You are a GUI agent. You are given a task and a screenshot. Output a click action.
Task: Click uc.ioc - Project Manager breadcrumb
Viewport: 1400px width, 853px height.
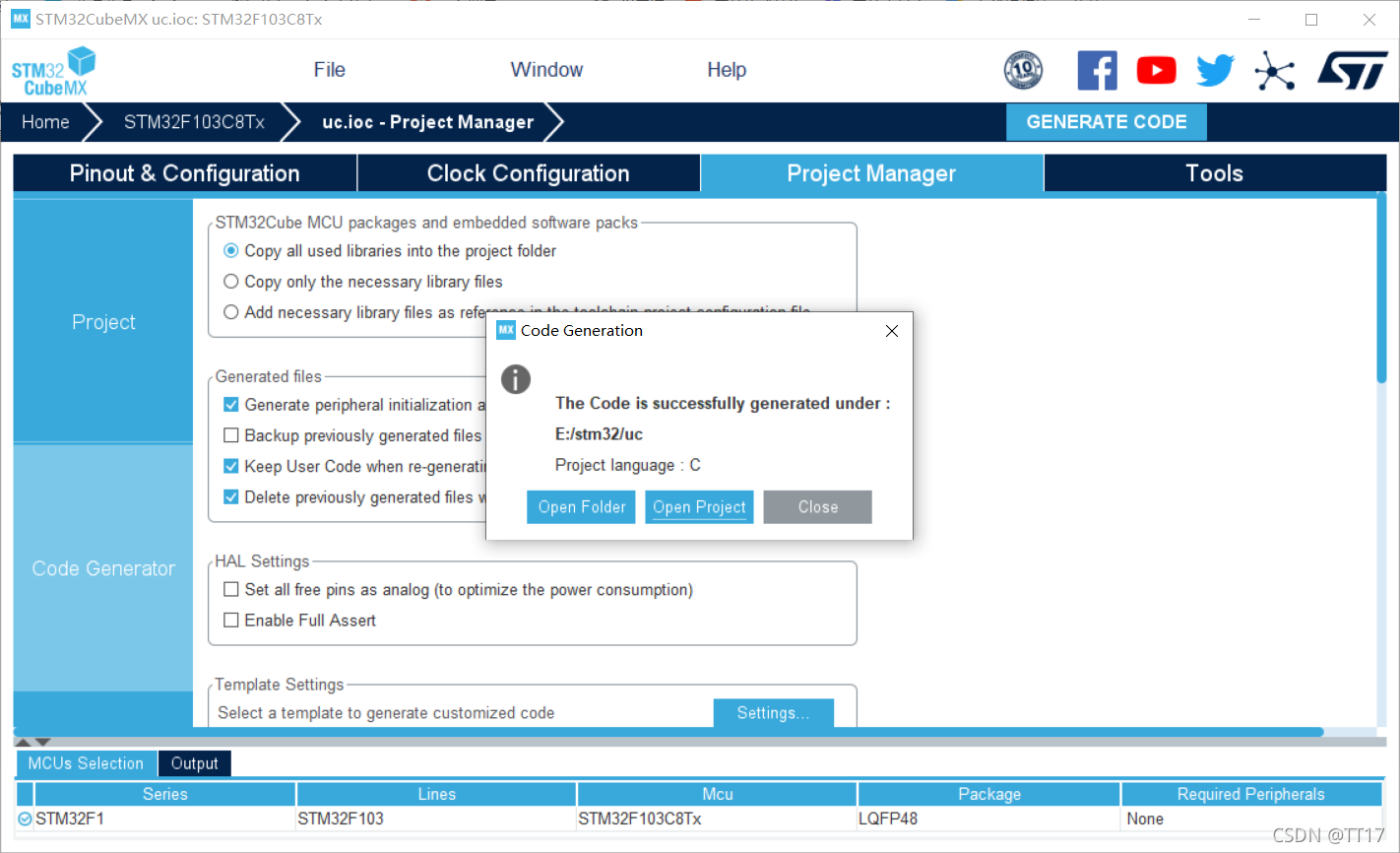(x=428, y=122)
